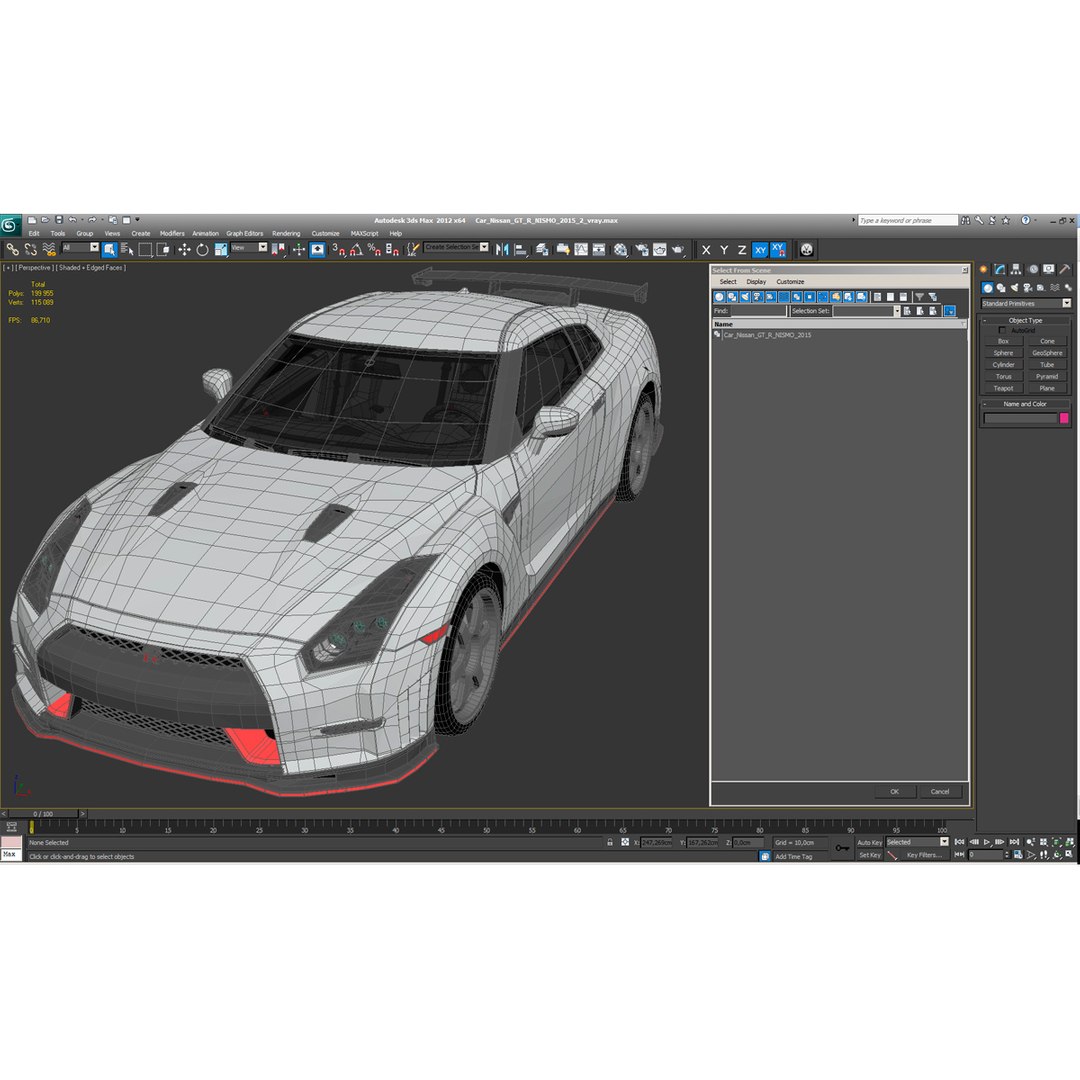Image resolution: width=1080 pixels, height=1080 pixels.
Task: Choose the Rectangular Selection Region tool
Action: (145, 250)
